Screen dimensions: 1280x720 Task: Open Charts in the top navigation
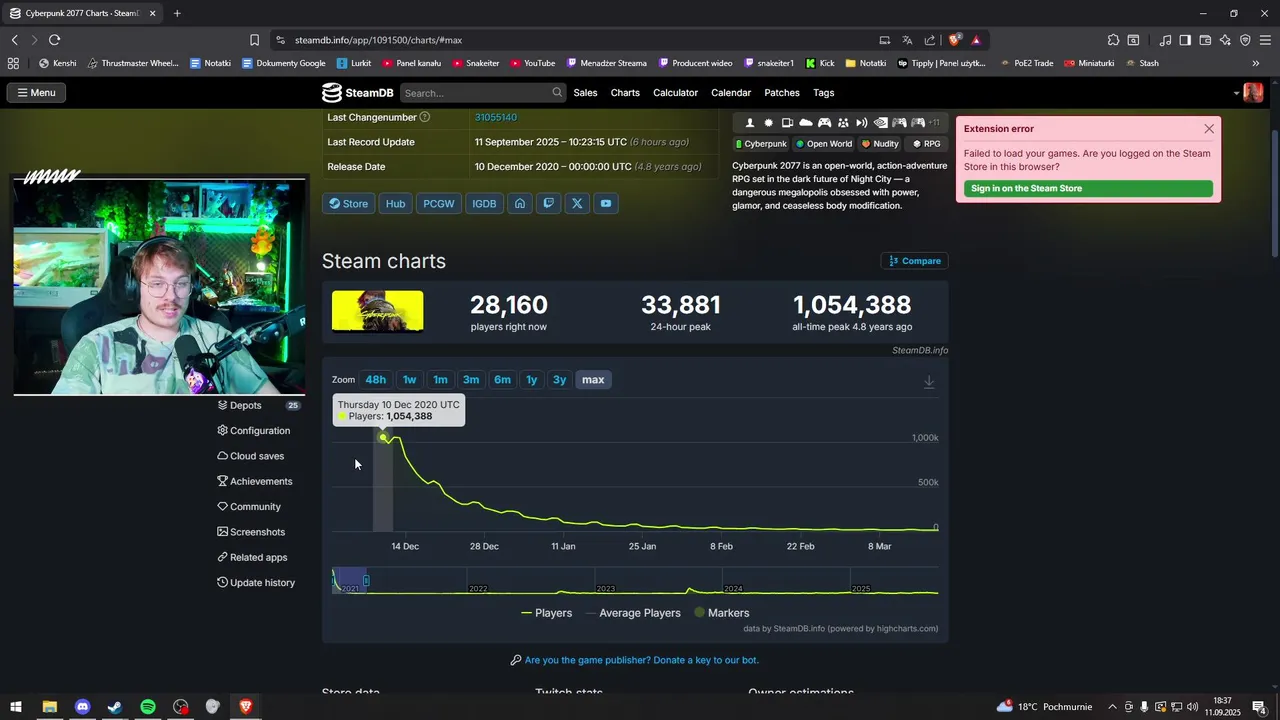[x=625, y=93]
